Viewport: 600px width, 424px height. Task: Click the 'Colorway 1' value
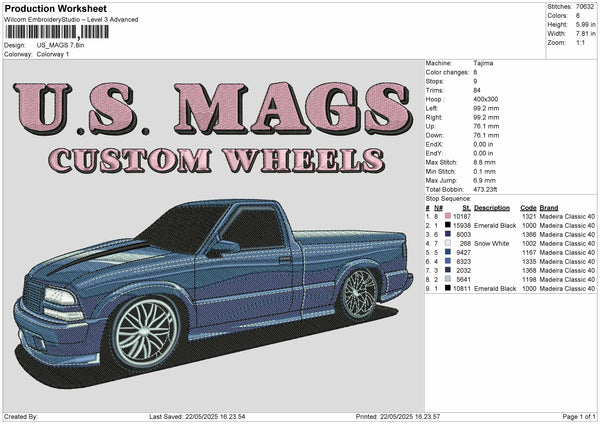[53, 54]
